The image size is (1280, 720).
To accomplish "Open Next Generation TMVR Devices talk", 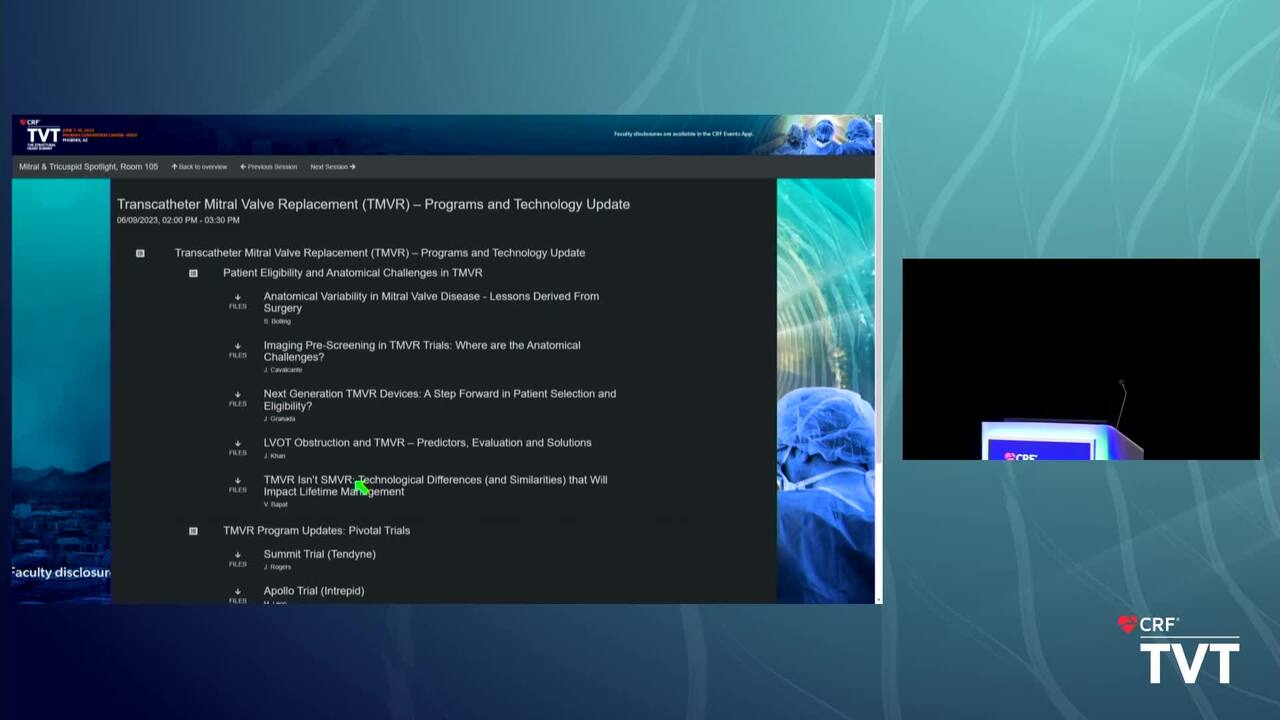I will (x=440, y=400).
